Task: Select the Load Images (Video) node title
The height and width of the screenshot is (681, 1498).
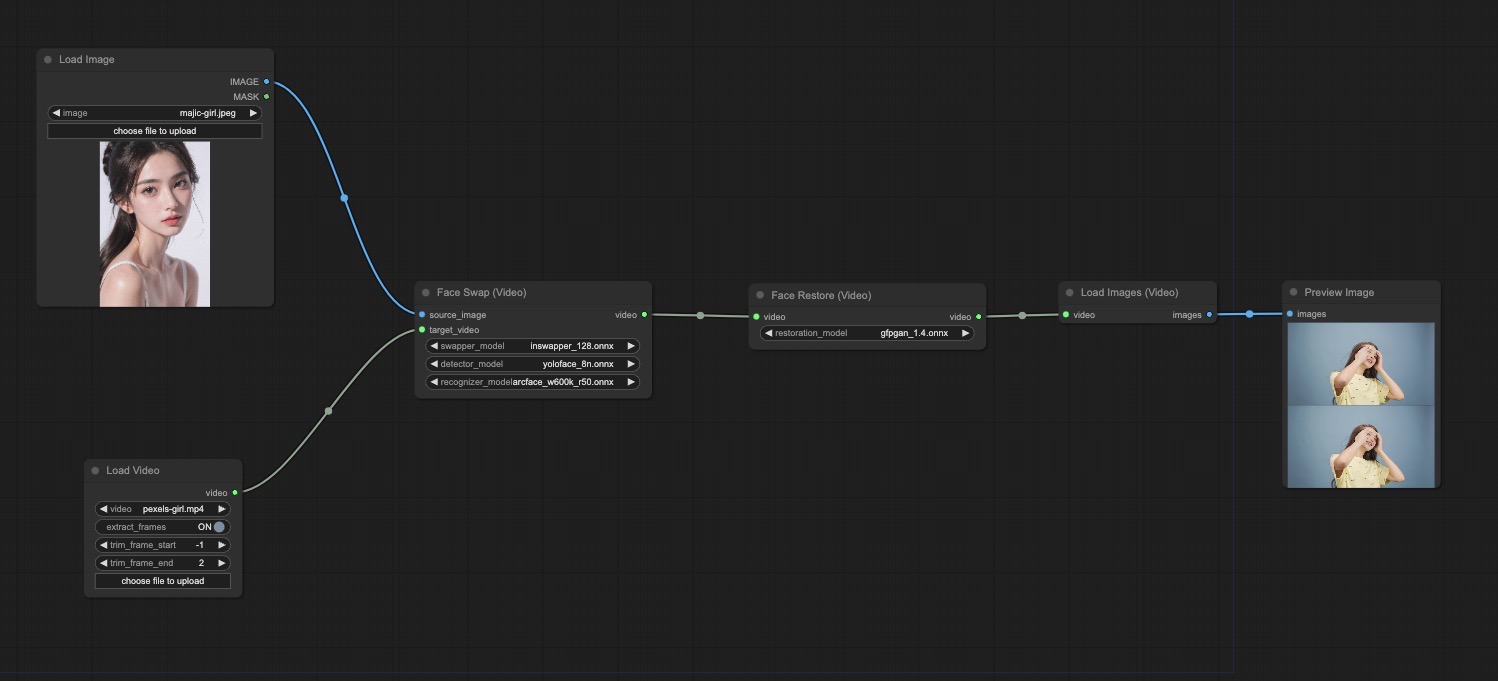Action: 1129,293
